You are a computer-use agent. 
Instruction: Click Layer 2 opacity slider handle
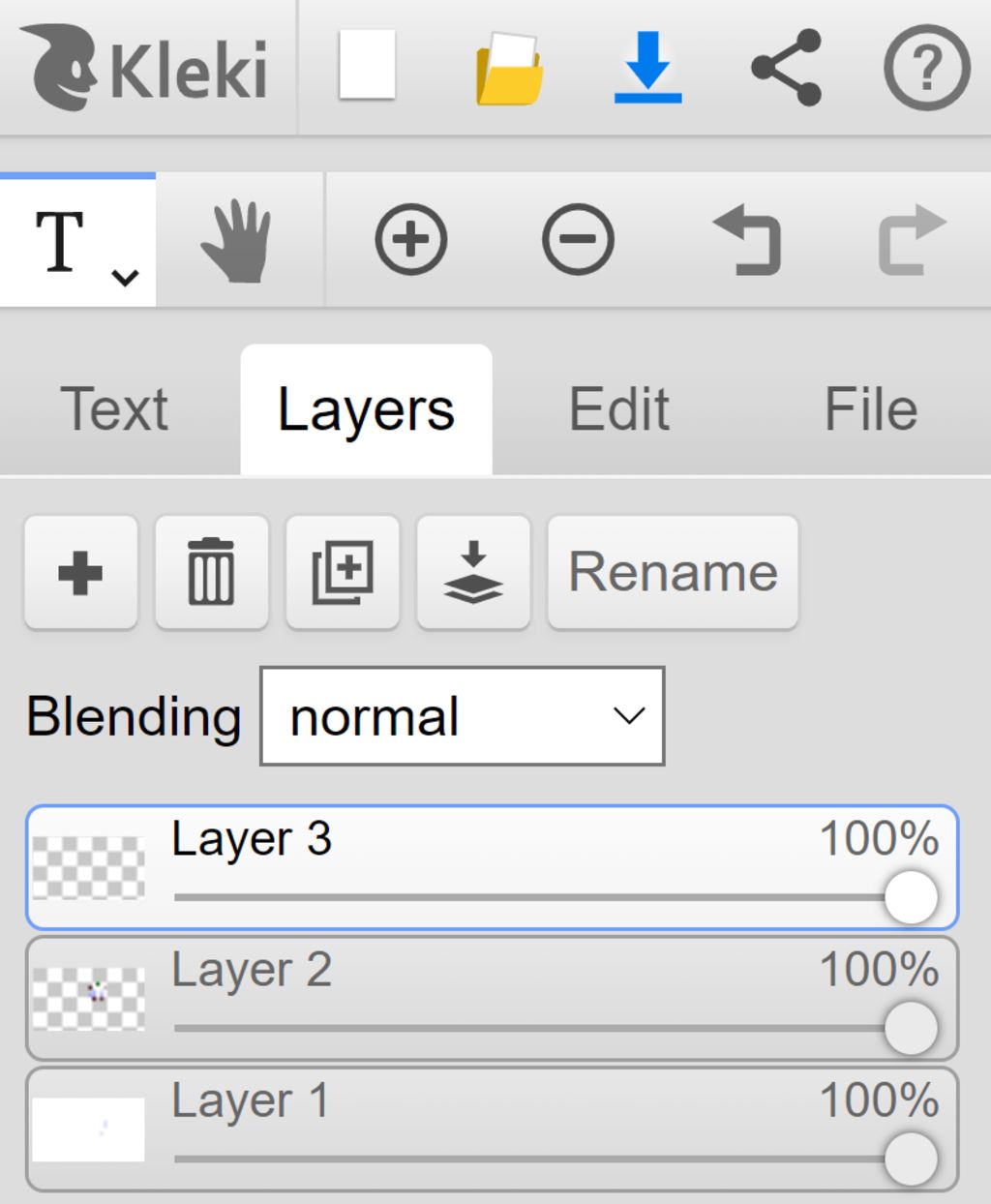click(911, 1028)
